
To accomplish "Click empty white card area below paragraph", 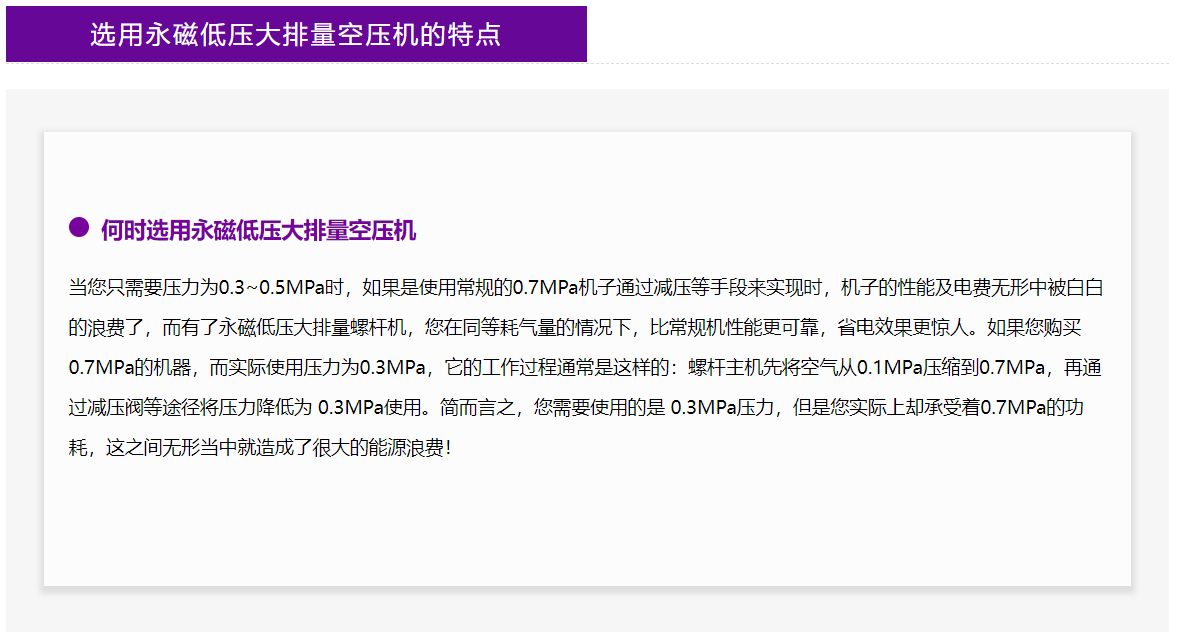I will coord(587,525).
